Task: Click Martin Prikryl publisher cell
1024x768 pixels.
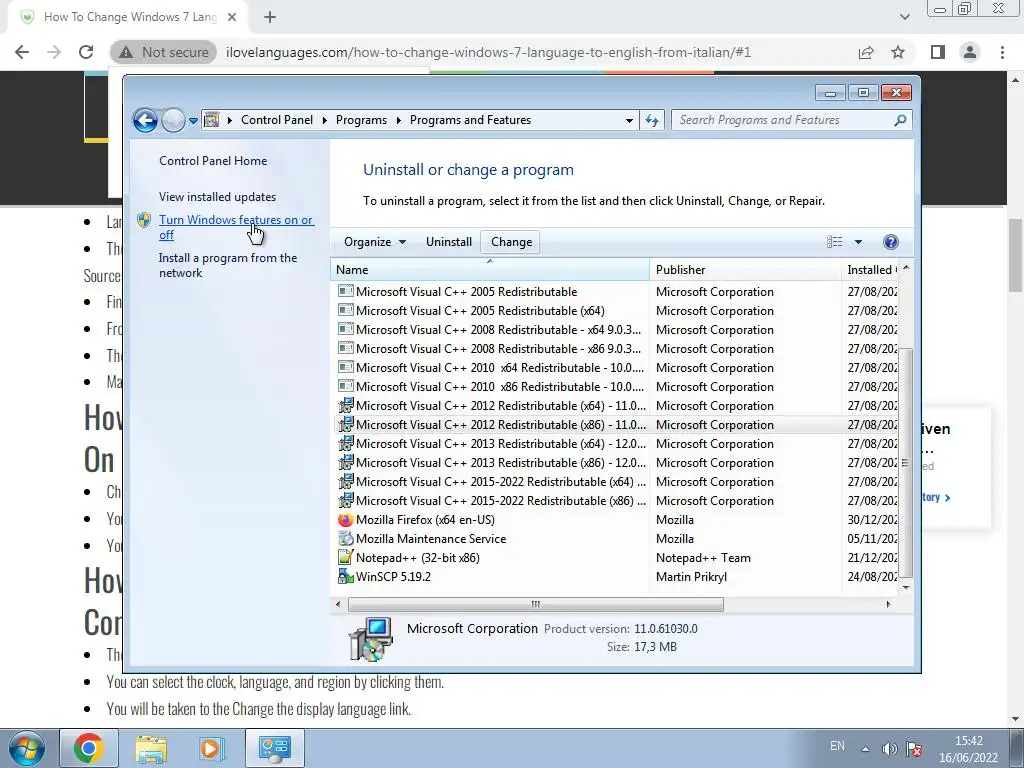Action: tap(691, 576)
